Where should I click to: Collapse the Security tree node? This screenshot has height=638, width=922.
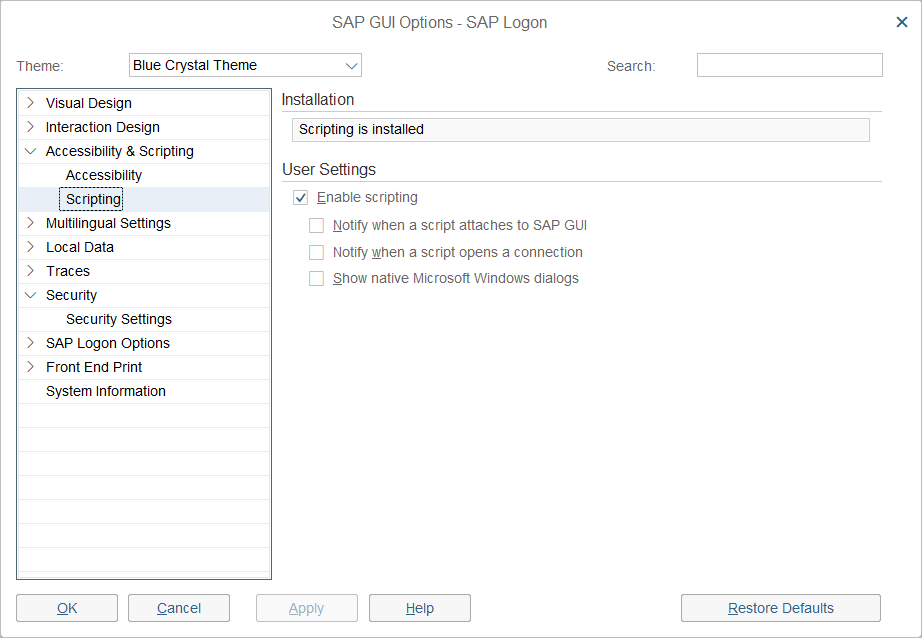(31, 295)
